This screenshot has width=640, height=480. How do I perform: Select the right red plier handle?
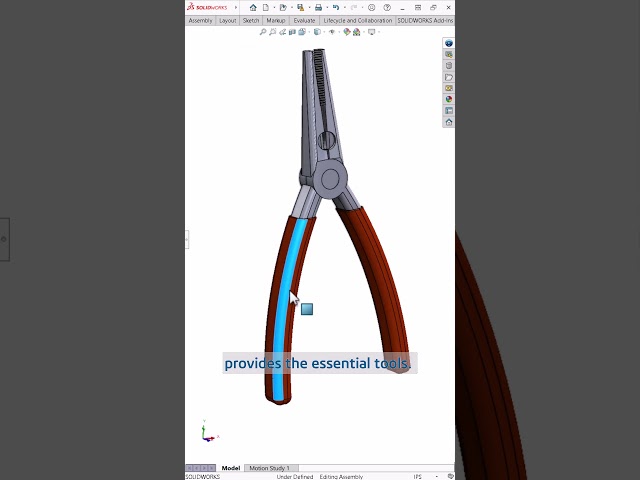[378, 286]
